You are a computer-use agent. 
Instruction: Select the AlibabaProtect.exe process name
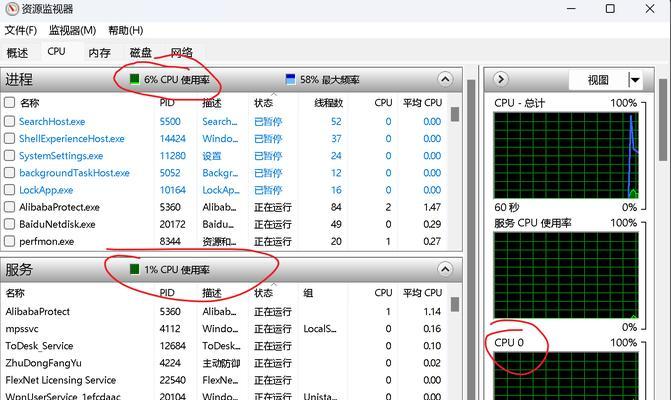(59, 207)
